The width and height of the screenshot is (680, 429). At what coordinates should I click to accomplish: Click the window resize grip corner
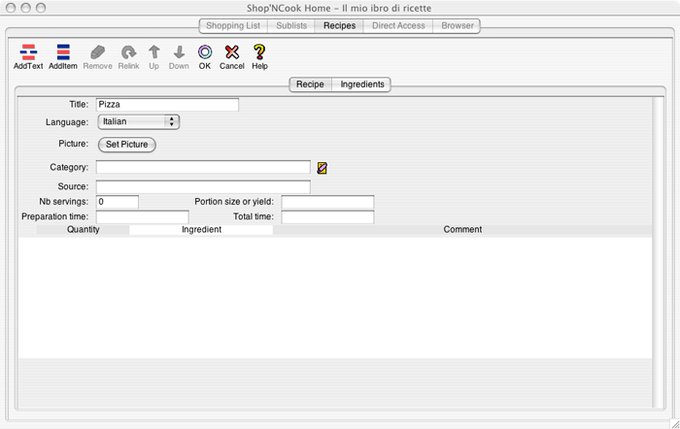pos(675,424)
